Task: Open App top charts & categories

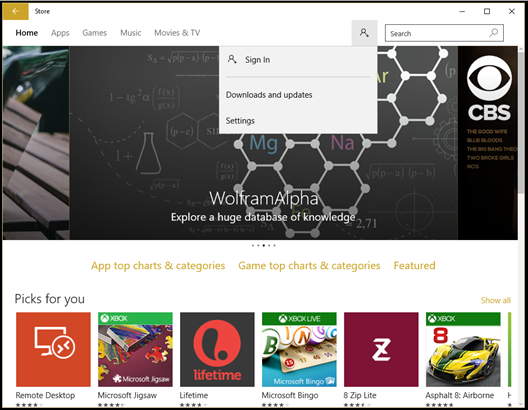Action: pos(158,266)
